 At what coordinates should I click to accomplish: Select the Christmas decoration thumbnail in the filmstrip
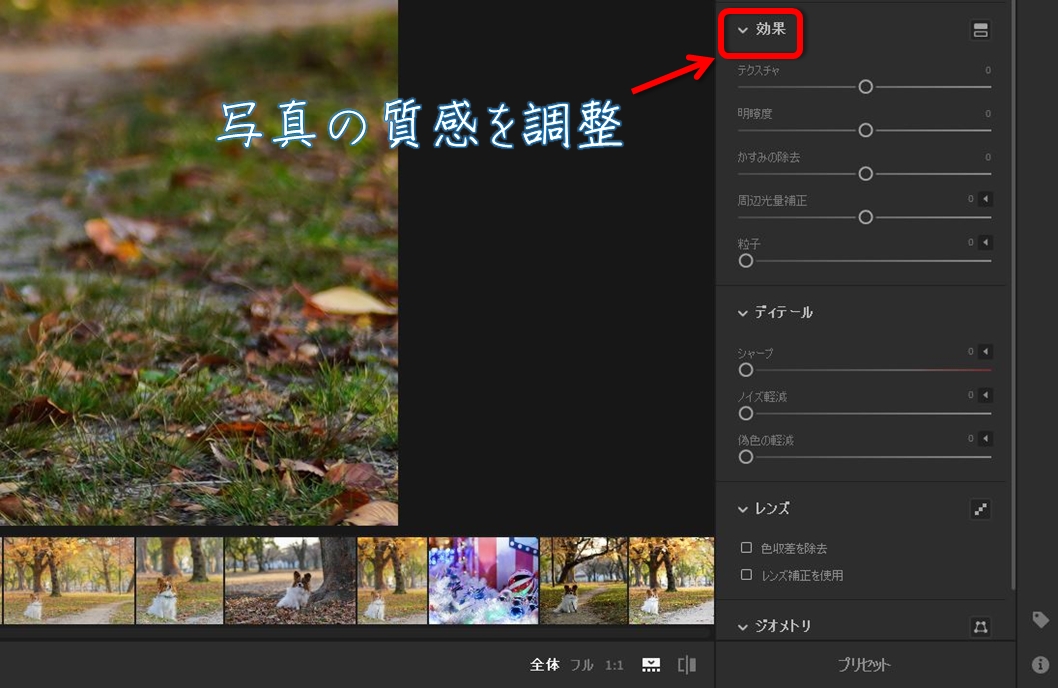(483, 581)
